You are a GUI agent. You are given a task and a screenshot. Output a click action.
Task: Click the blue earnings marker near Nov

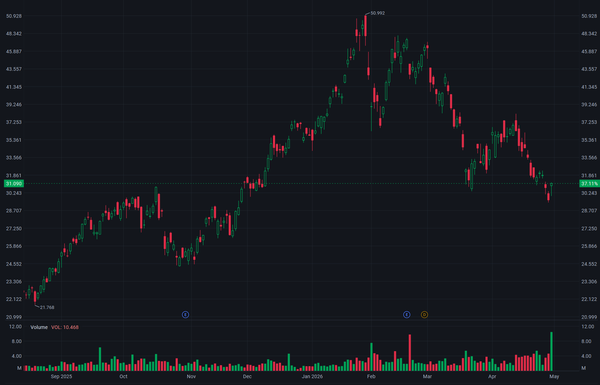(185, 315)
